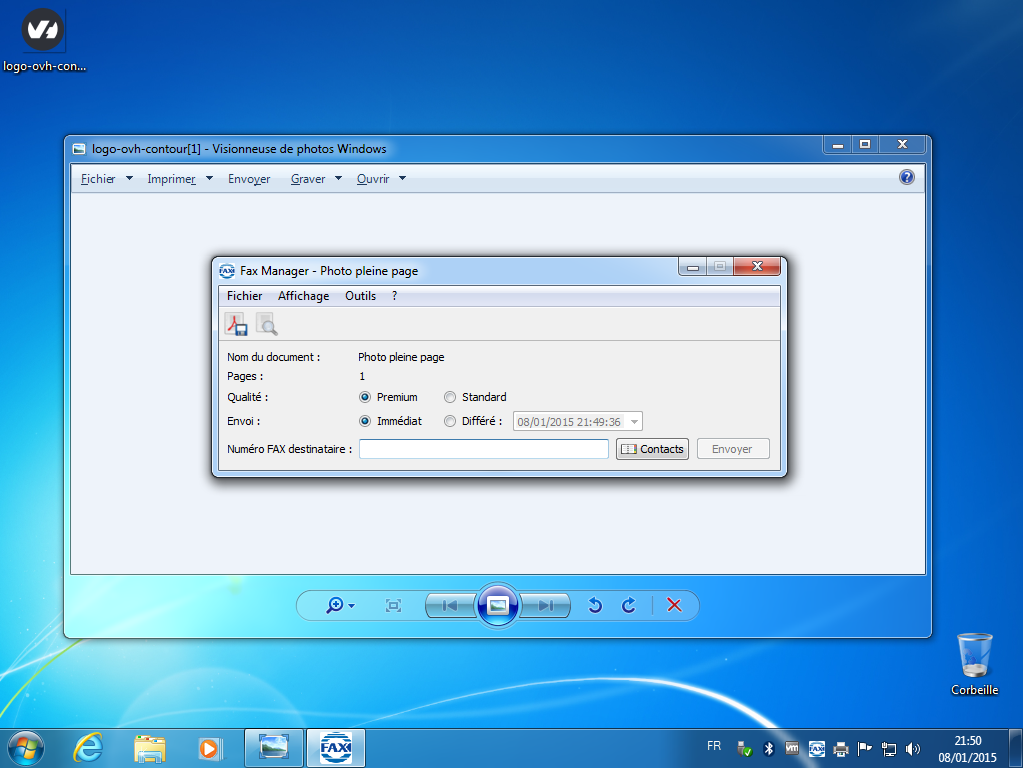This screenshot has height=768, width=1023.
Task: Select Premium quality radio button
Action: pyautogui.click(x=365, y=397)
